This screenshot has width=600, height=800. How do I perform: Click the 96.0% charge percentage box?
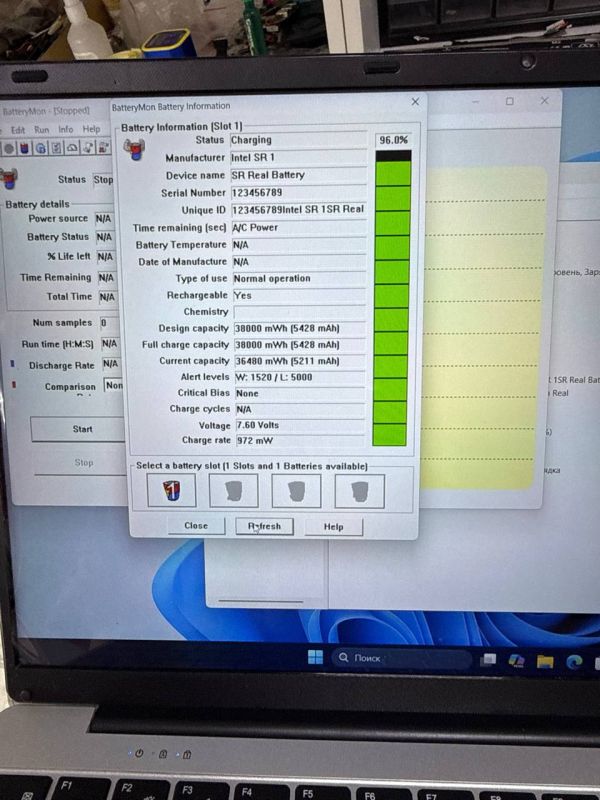[x=393, y=140]
